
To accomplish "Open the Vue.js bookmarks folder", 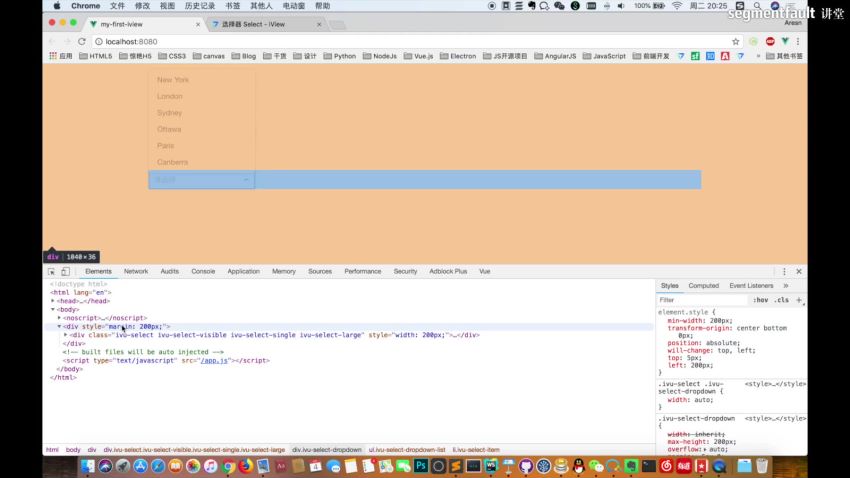I will pyautogui.click(x=418, y=56).
